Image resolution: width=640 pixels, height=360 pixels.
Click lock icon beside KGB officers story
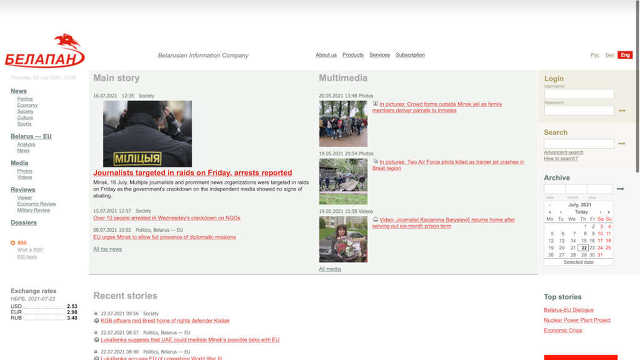click(97, 321)
